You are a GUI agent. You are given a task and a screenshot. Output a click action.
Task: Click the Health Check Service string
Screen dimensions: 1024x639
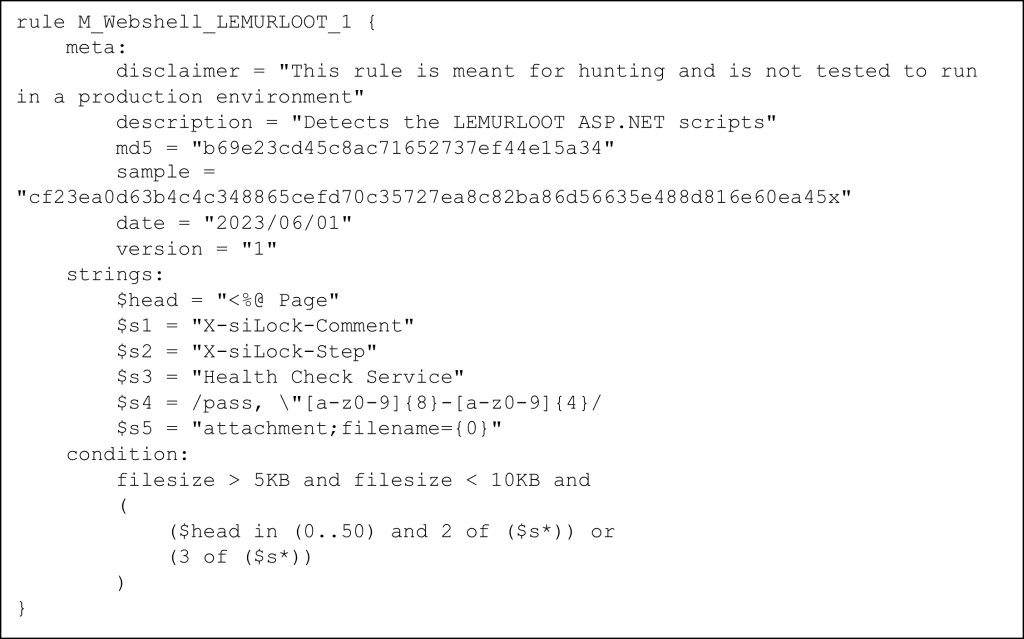(x=327, y=377)
